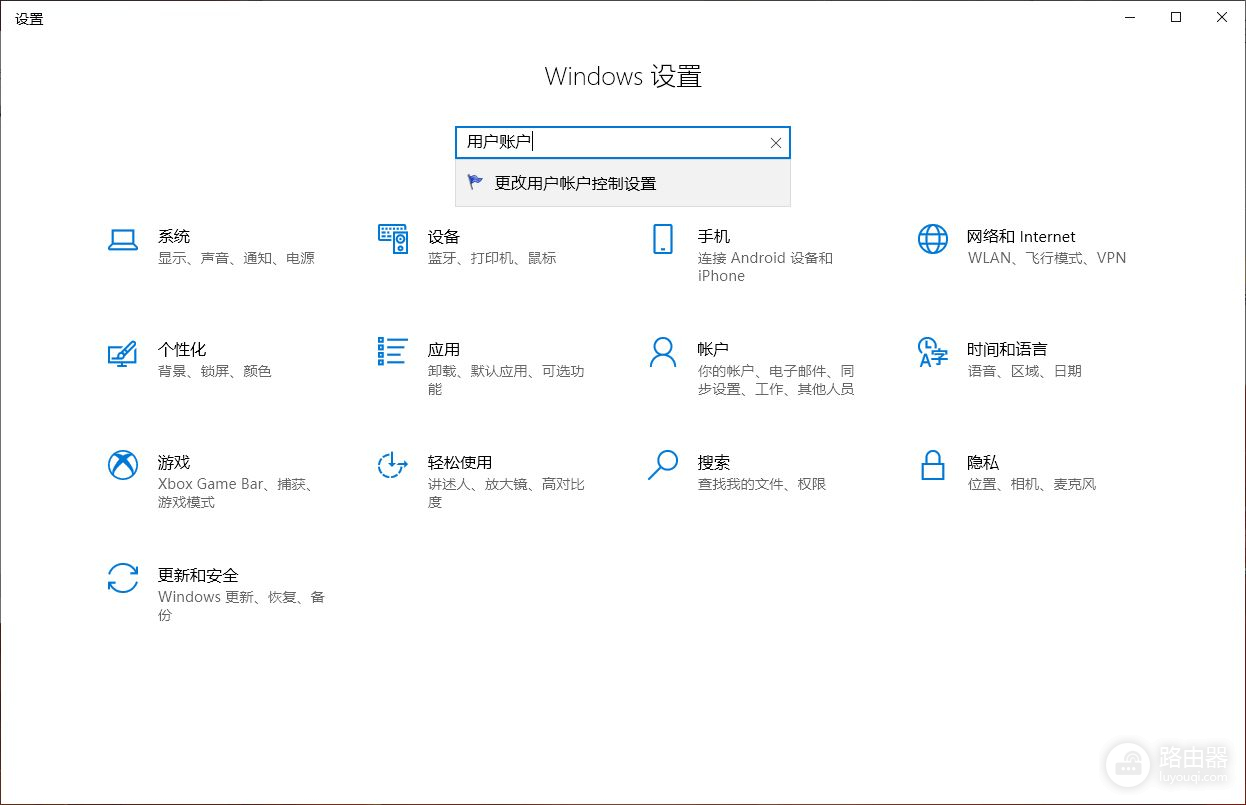The height and width of the screenshot is (805, 1246).
Task: Open the 应用 (Apps) list icon
Action: (392, 352)
